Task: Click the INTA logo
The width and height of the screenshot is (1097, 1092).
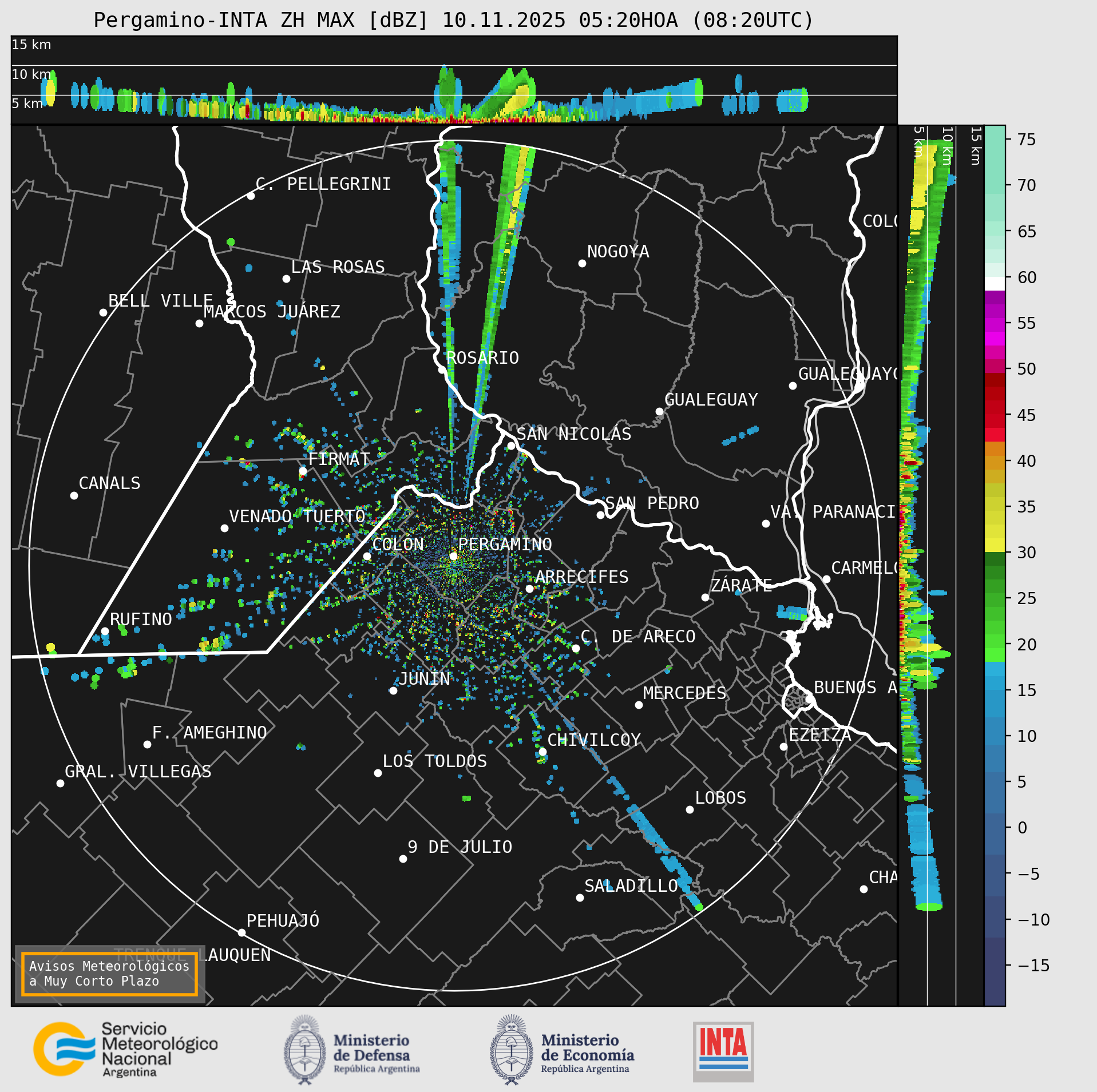Action: [723, 1051]
